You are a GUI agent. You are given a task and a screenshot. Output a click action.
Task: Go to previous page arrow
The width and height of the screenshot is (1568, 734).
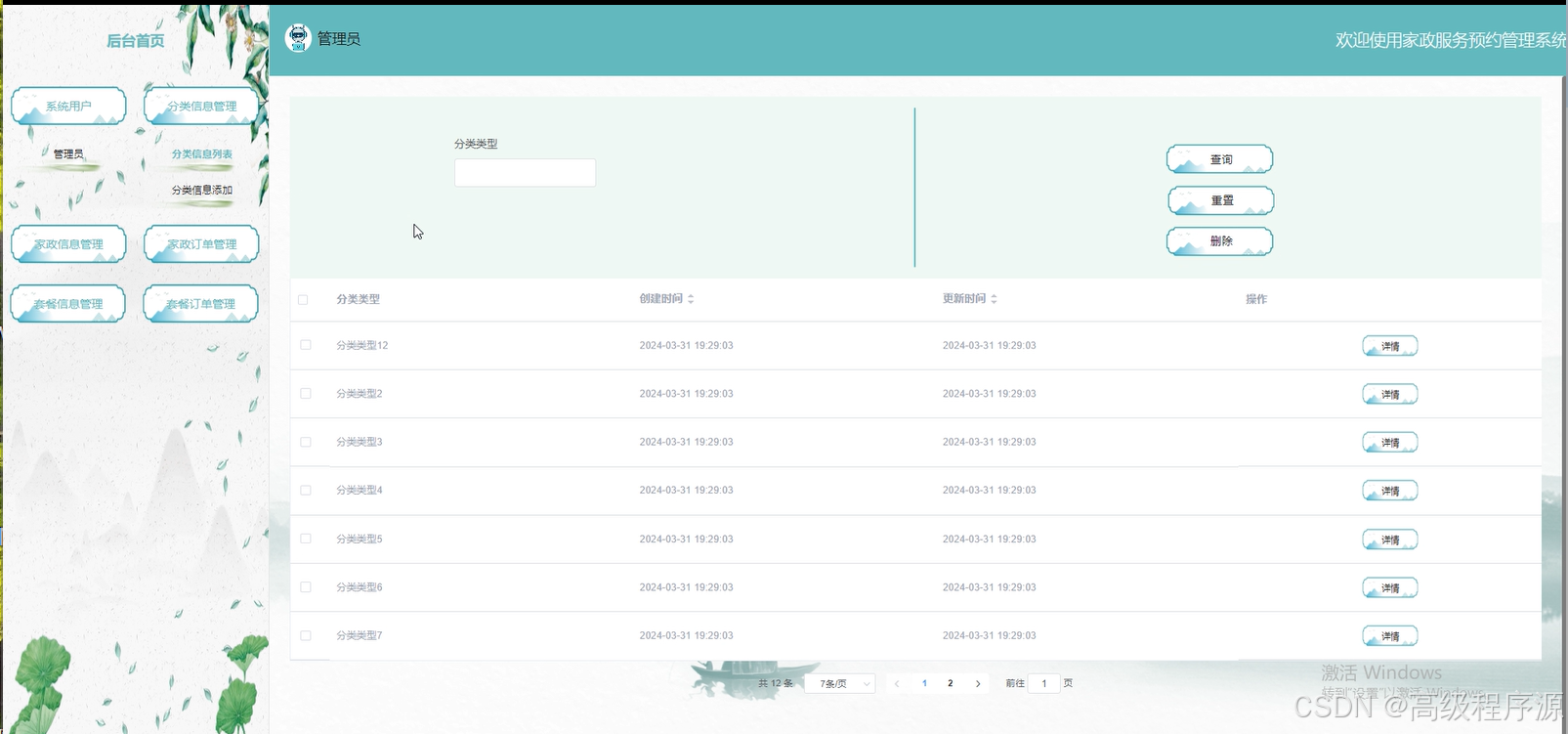[897, 684]
